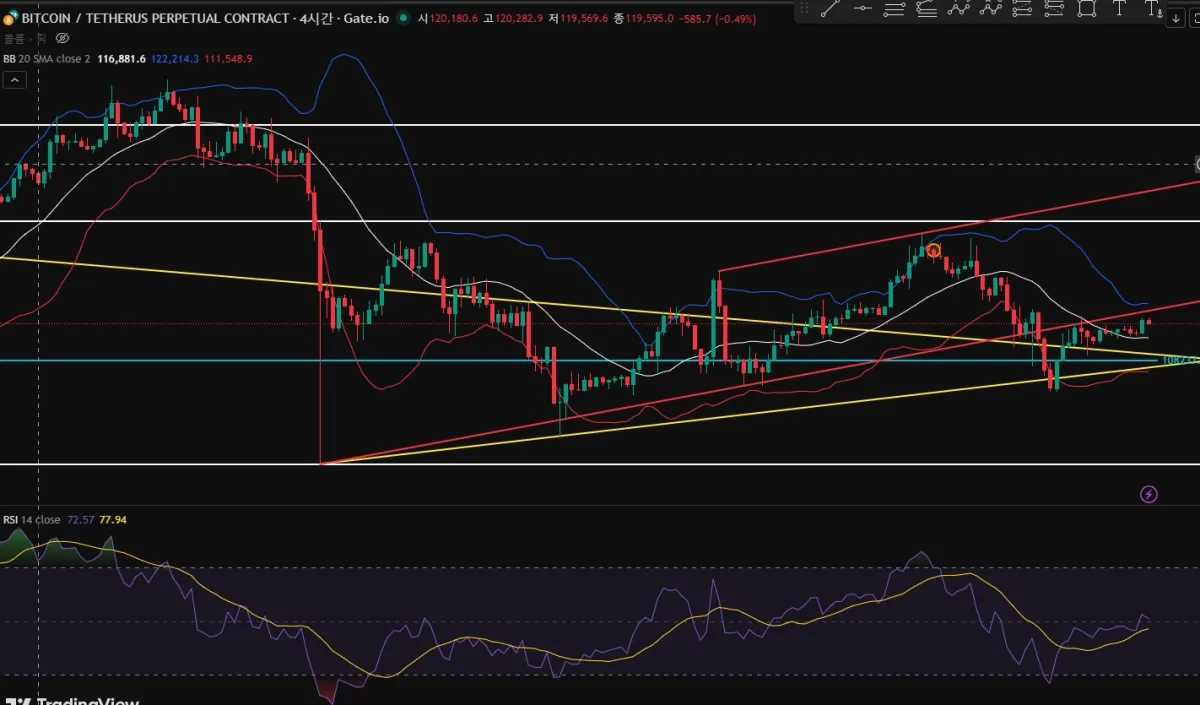Select the horizontal line tool with center node
The height and width of the screenshot is (705, 1200).
(x=863, y=8)
